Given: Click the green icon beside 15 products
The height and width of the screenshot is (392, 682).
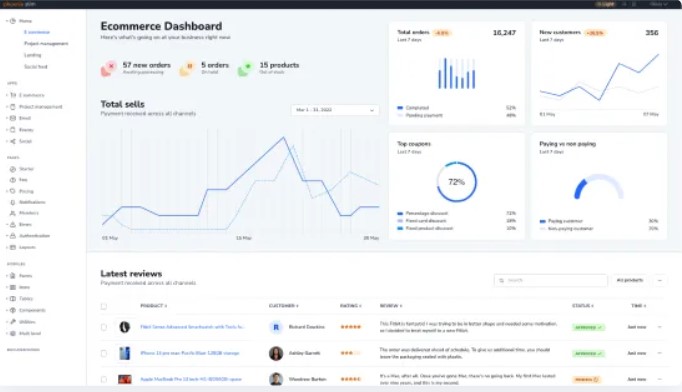Looking at the screenshot, I should point(246,68).
